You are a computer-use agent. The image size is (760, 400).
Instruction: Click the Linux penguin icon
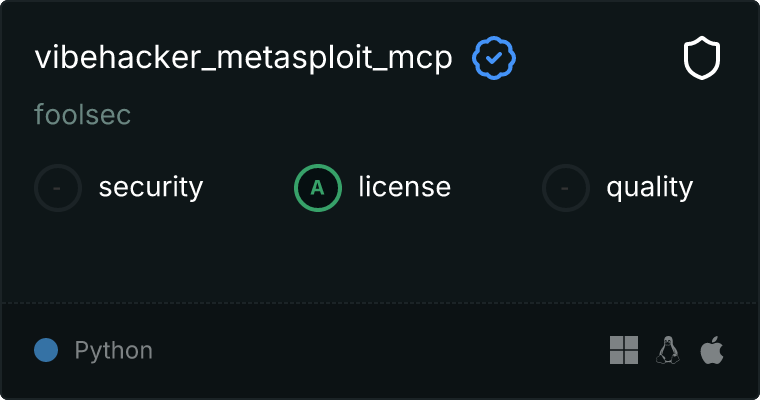pos(668,350)
